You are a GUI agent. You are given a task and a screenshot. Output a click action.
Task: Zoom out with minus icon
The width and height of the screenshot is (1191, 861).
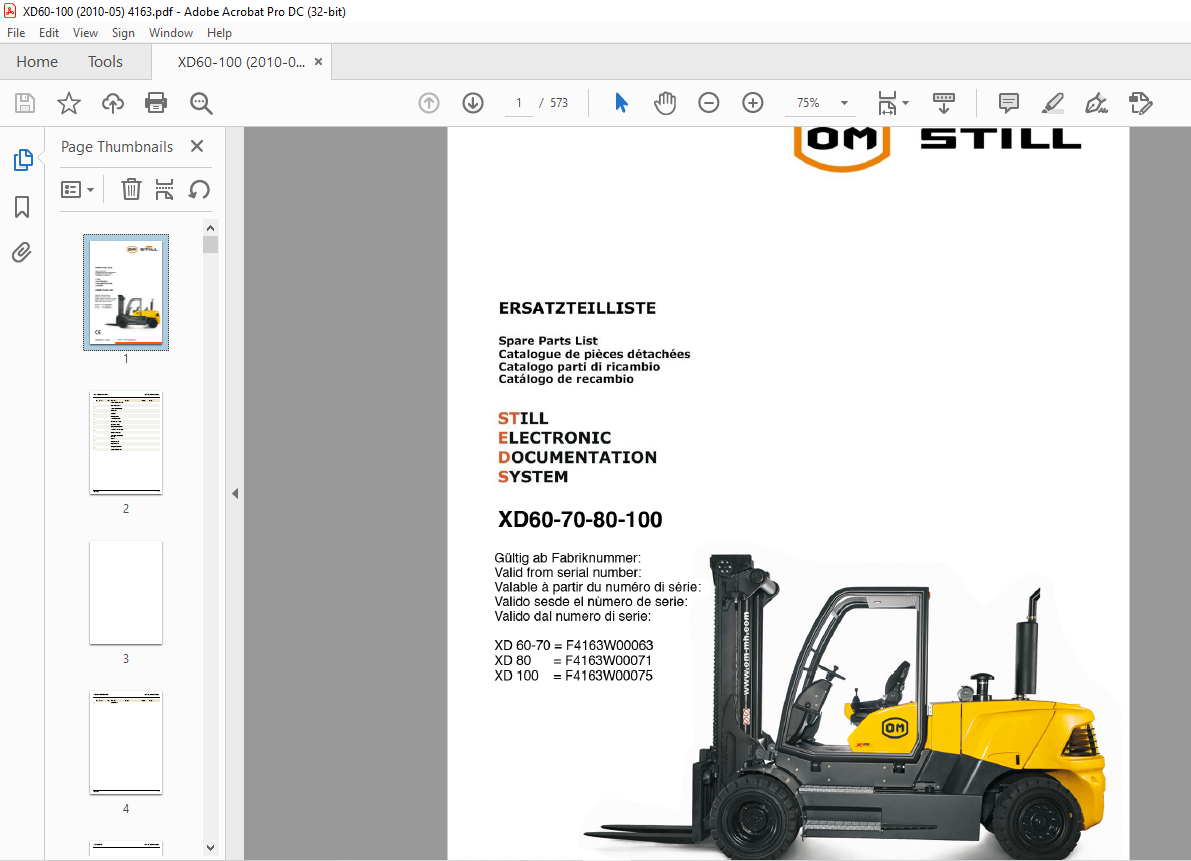point(709,102)
